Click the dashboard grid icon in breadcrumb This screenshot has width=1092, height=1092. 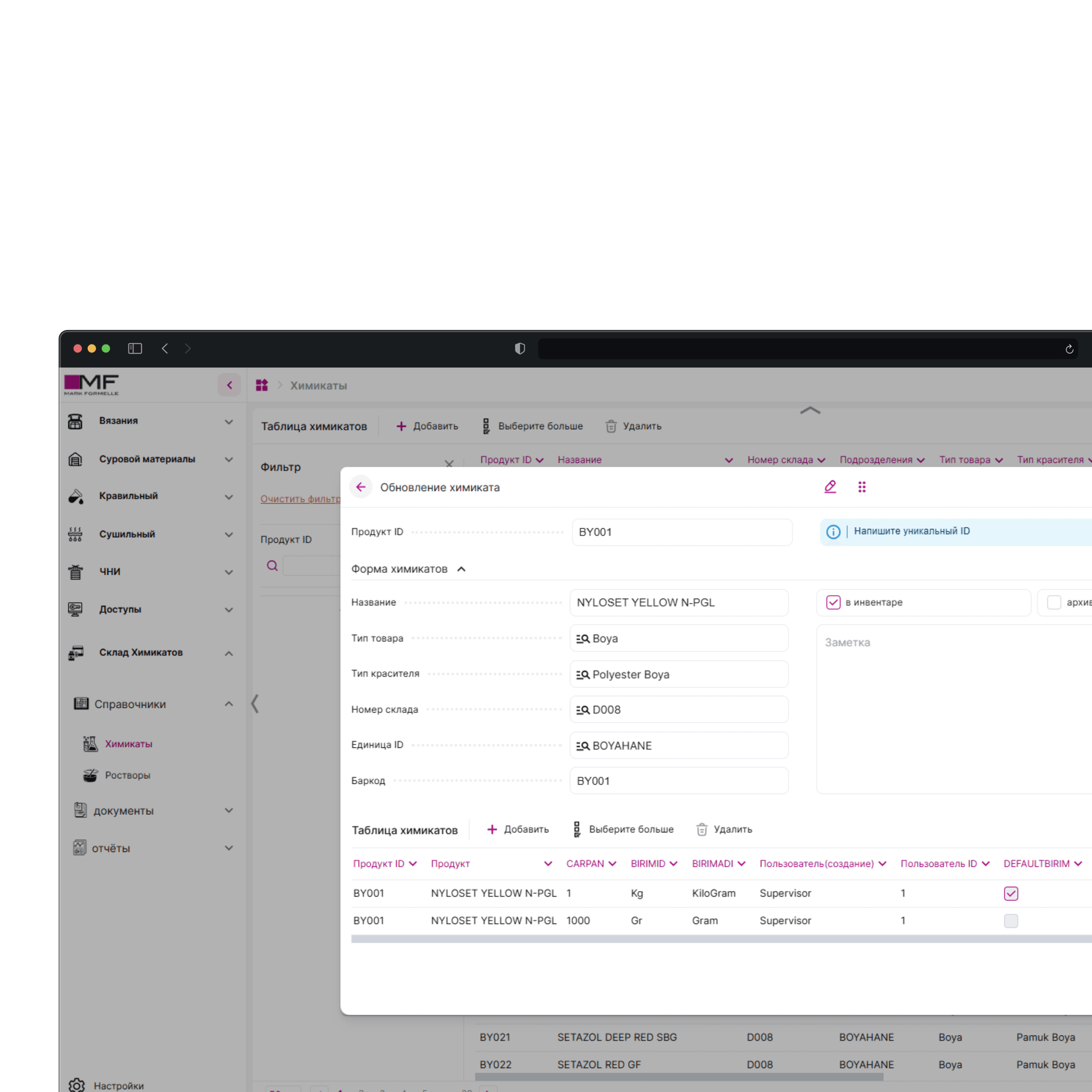tap(262, 386)
